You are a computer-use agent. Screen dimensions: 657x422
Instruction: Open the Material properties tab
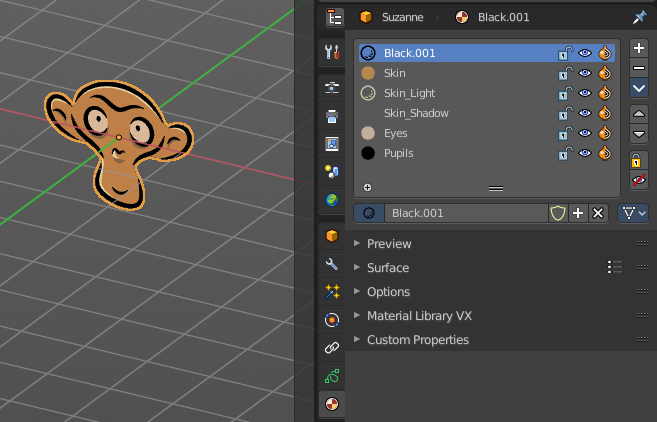(x=332, y=404)
